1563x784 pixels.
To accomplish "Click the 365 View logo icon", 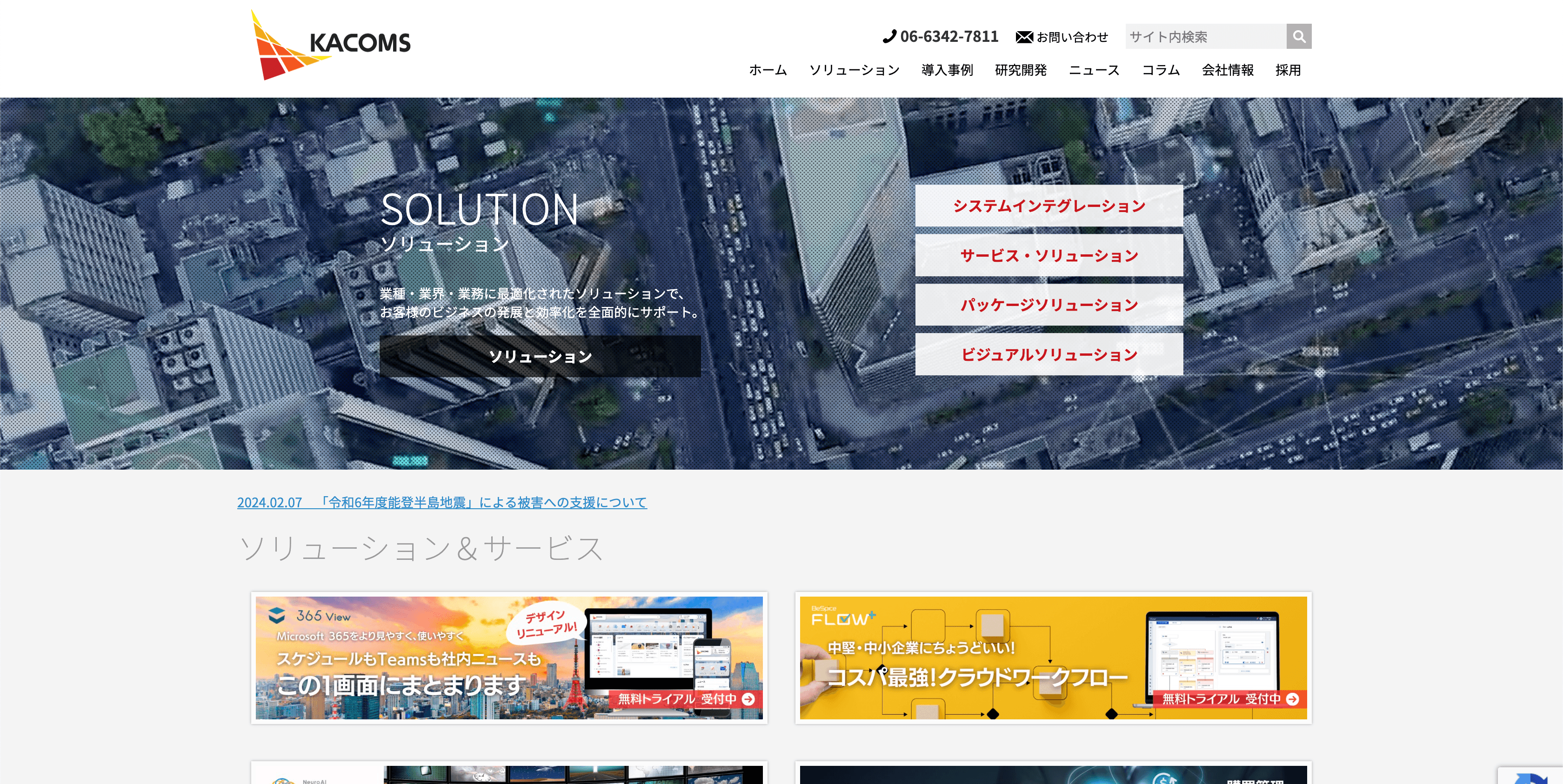I will click(277, 616).
